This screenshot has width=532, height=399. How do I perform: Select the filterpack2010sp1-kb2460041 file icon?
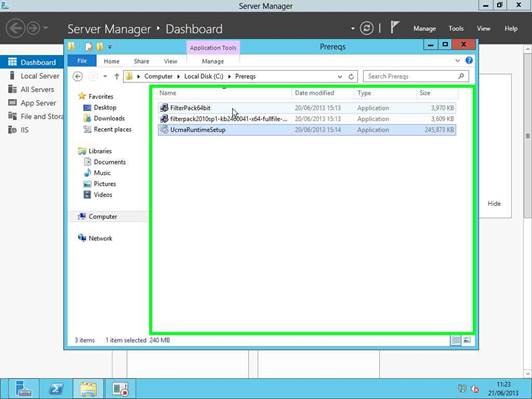164,119
